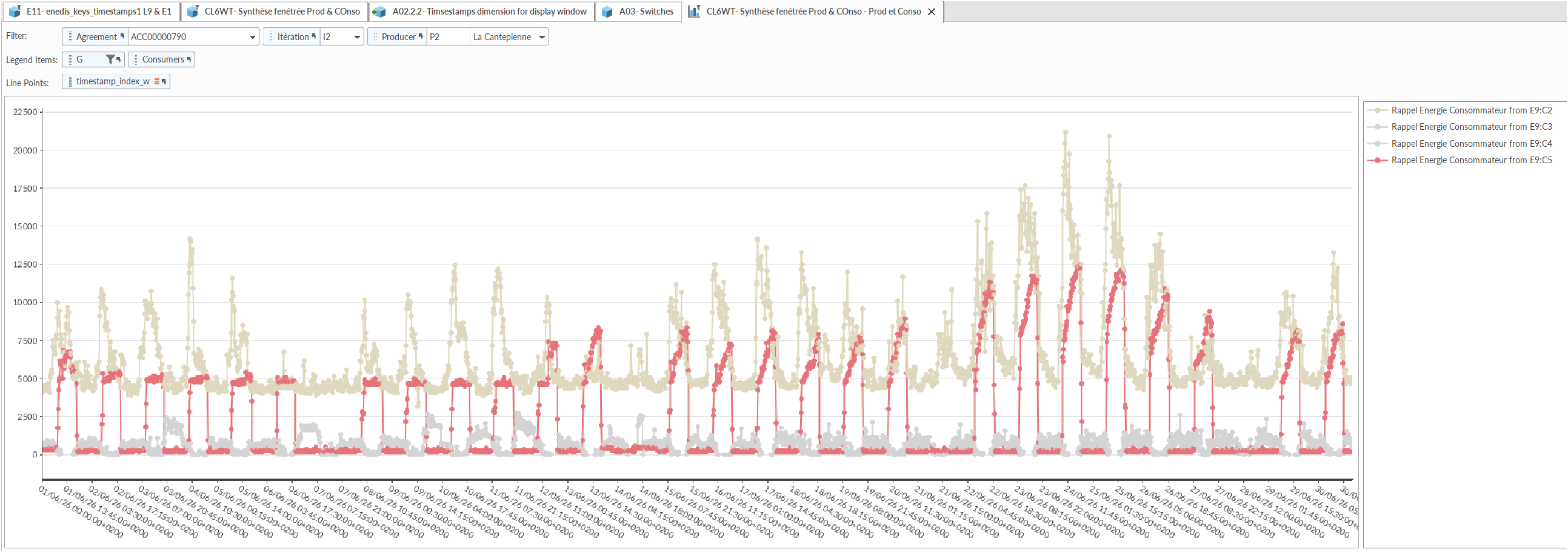Viewport: 1568px width, 552px height.
Task: Select the G legend item chip
Action: click(94, 59)
